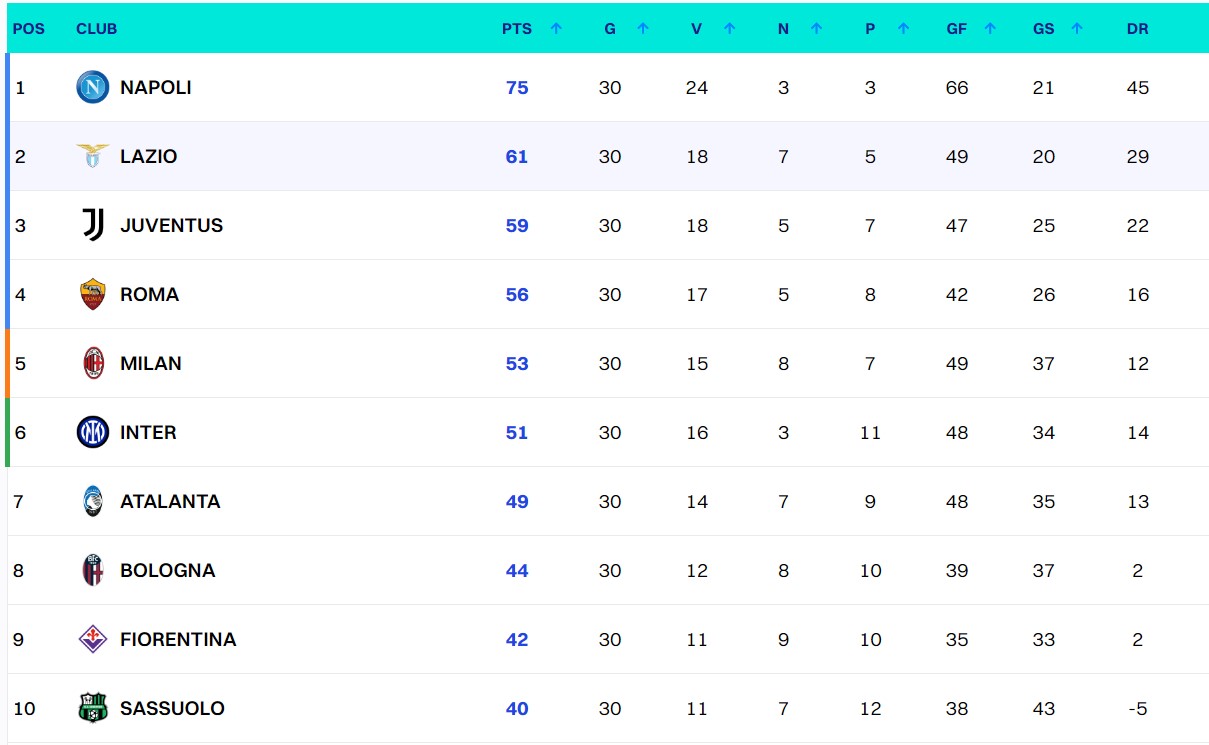This screenshot has width=1209, height=745.
Task: Open the FIORENTINA club link
Action: point(178,639)
